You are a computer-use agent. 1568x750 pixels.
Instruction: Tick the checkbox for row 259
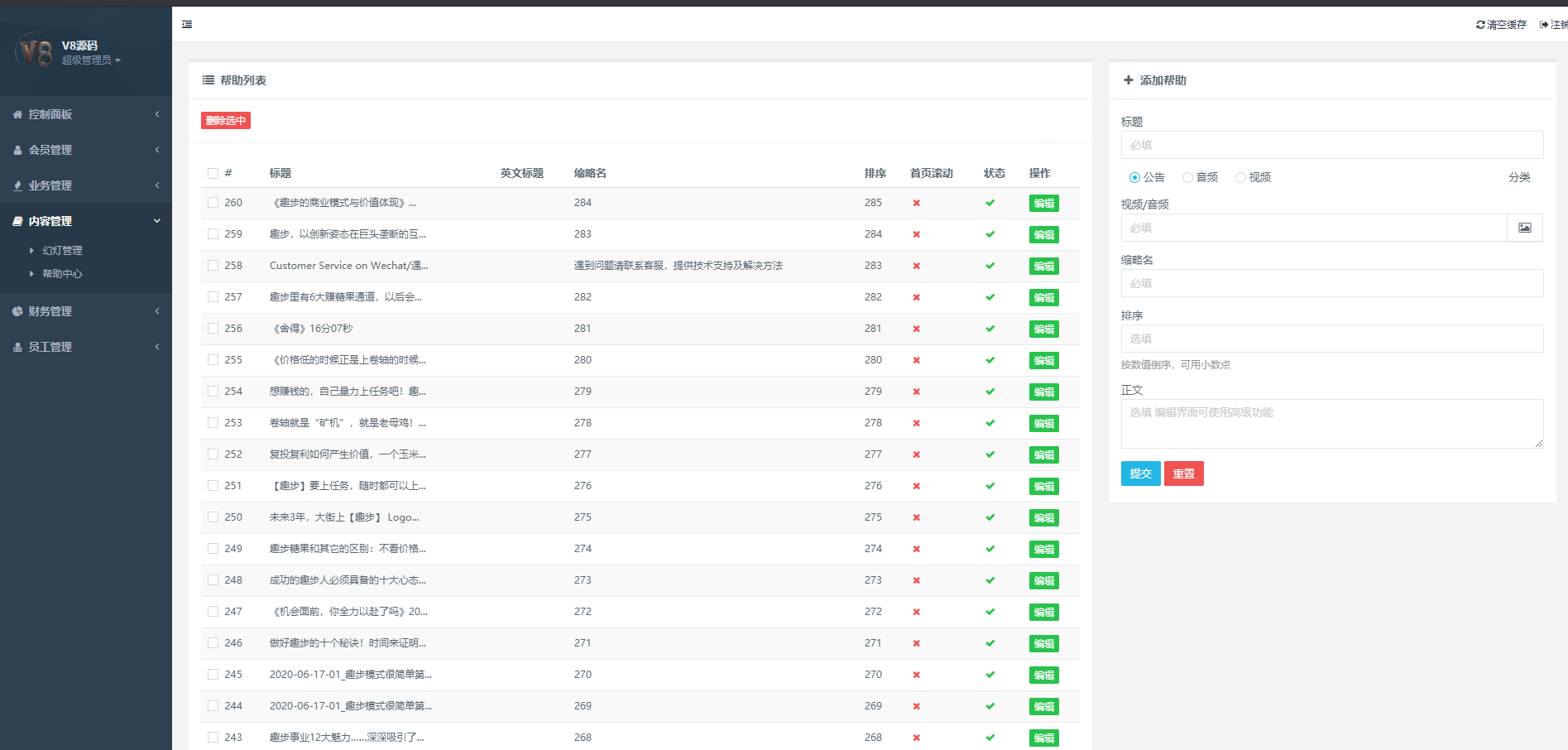(213, 234)
